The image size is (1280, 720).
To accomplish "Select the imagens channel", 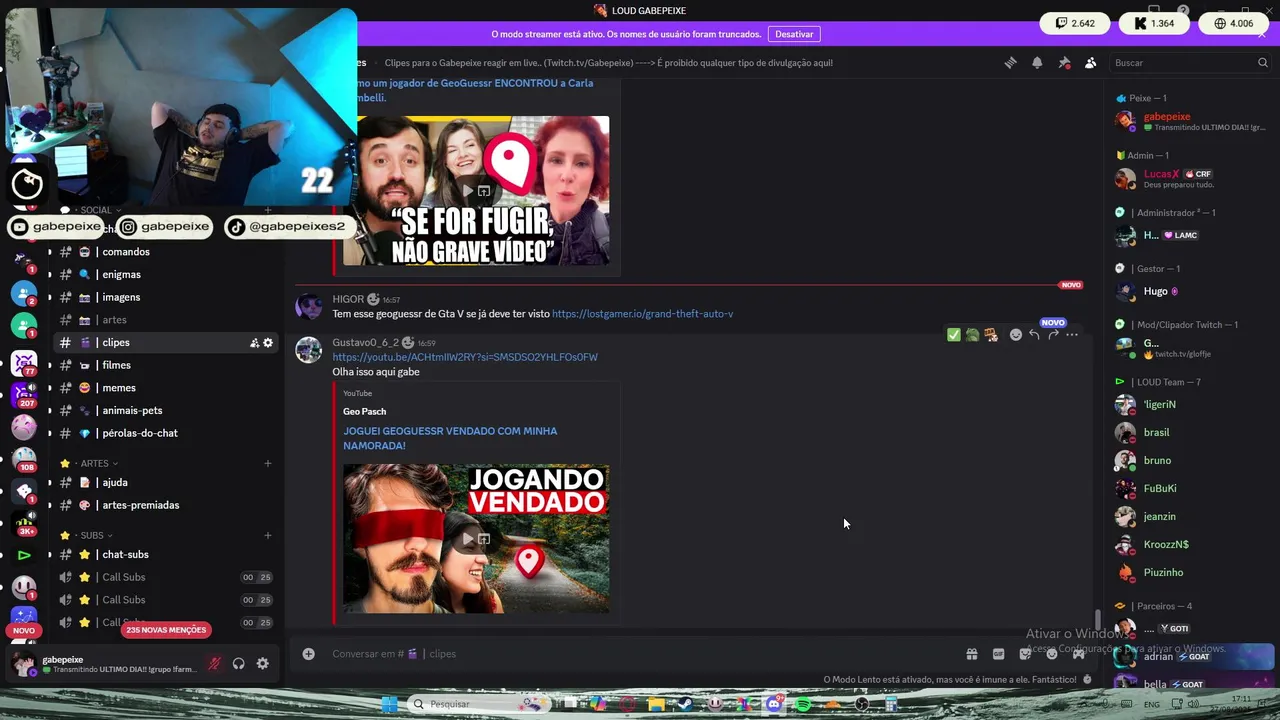I will click(165, 297).
